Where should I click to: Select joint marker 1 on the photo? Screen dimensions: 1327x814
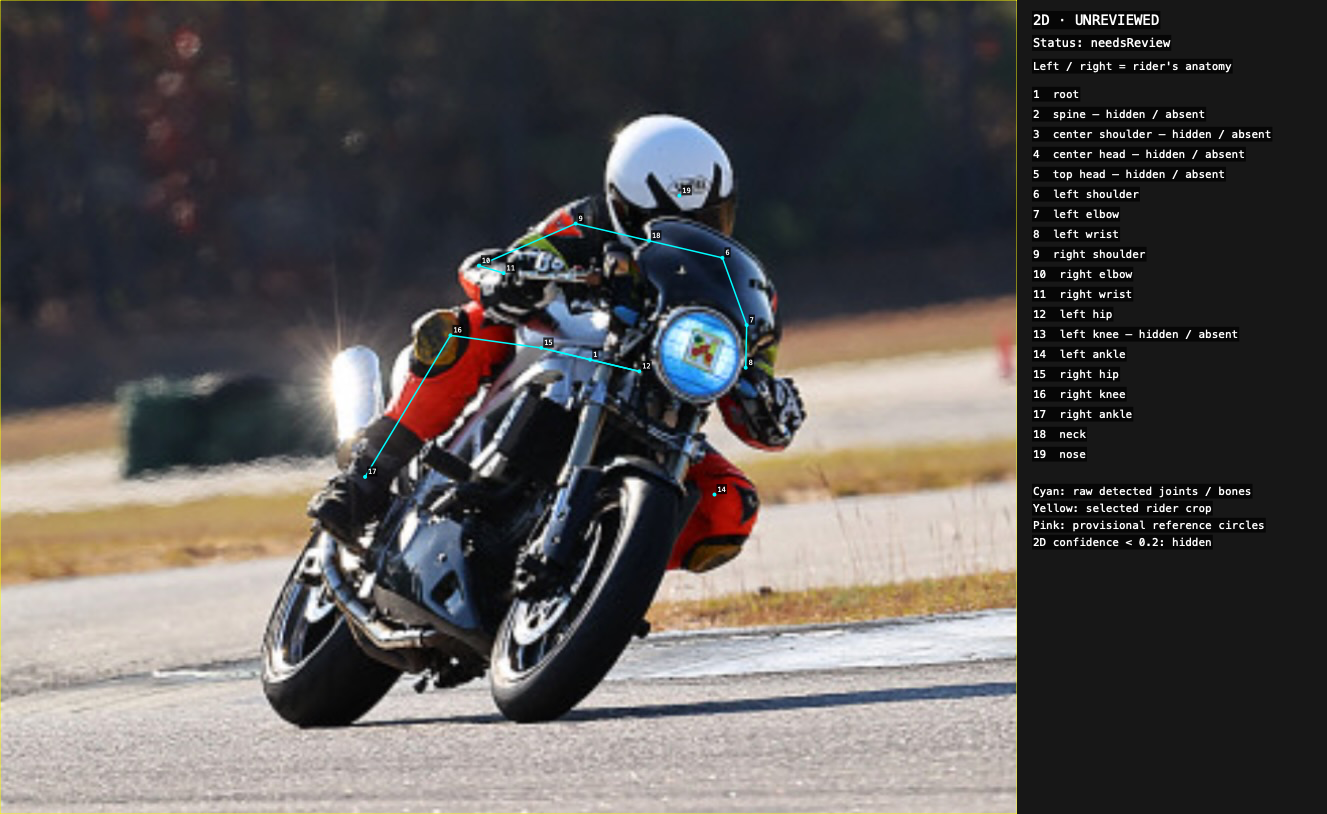pyautogui.click(x=590, y=360)
